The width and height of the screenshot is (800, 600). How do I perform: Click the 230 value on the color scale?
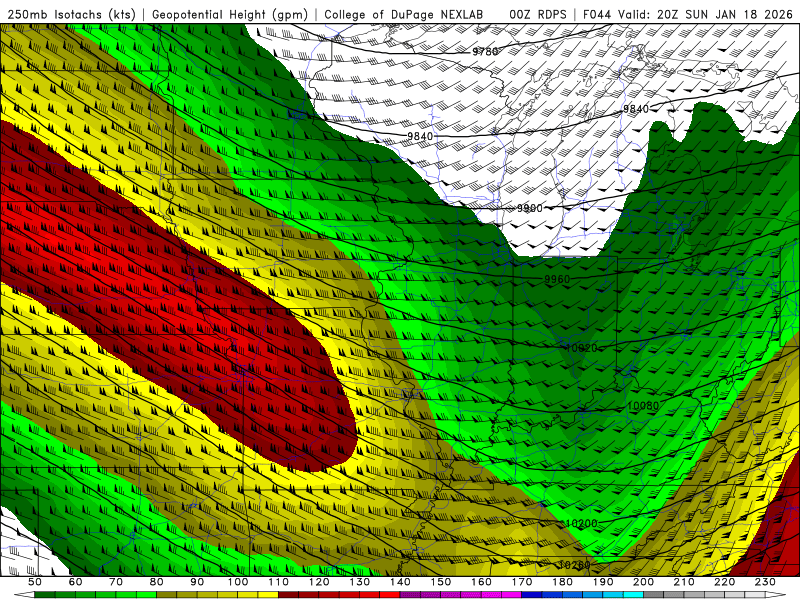click(x=765, y=582)
